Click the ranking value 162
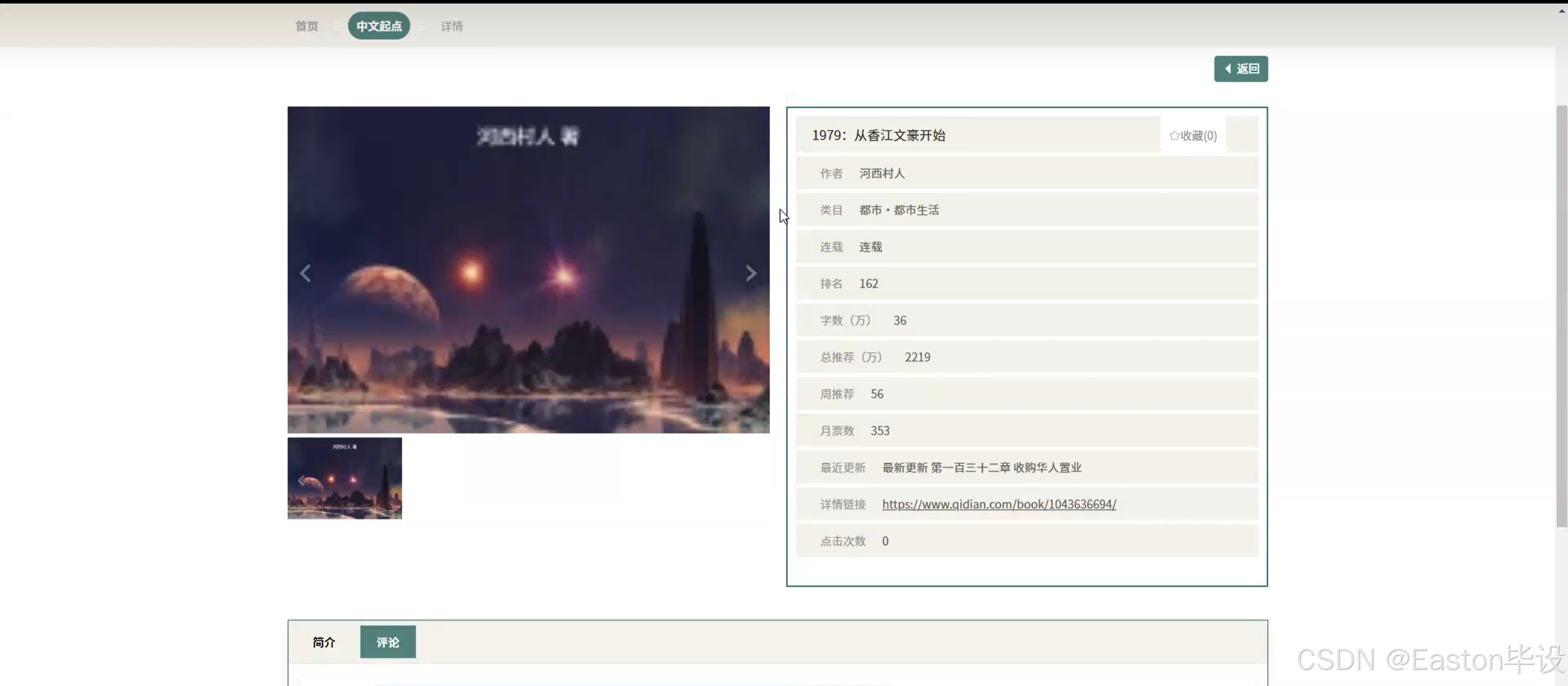This screenshot has width=1568, height=686. pos(868,284)
